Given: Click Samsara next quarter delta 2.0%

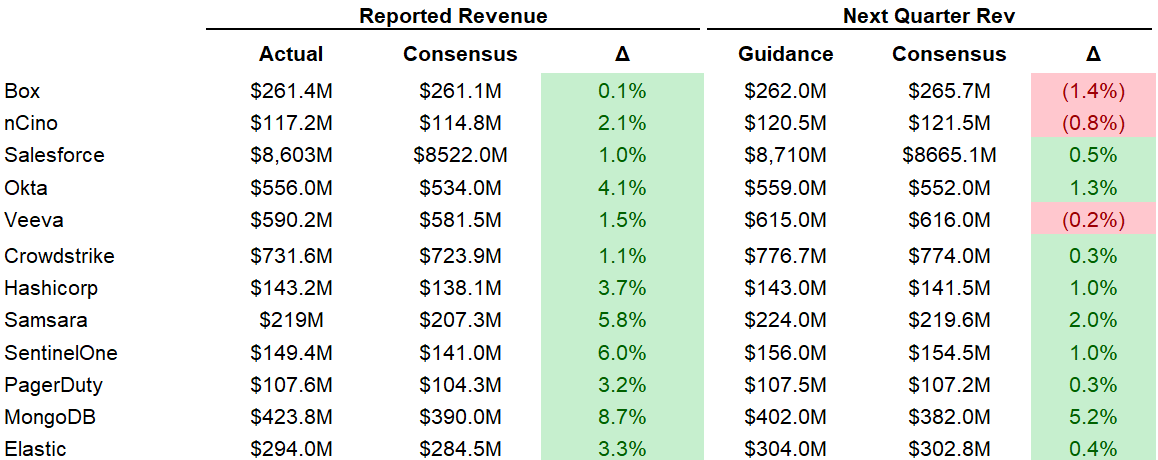Looking at the screenshot, I should [x=1093, y=320].
